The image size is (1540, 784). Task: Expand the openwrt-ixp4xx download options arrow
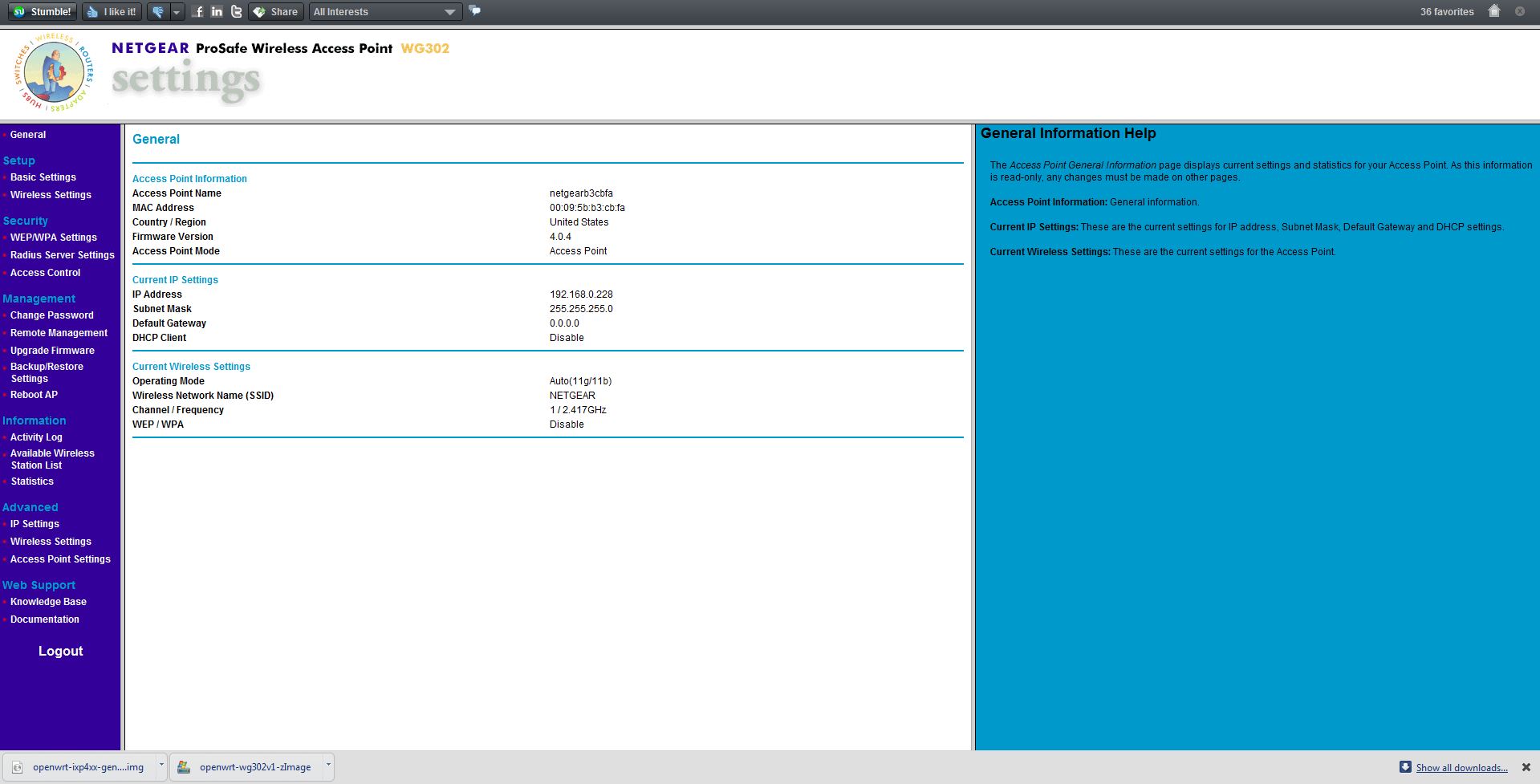point(161,766)
